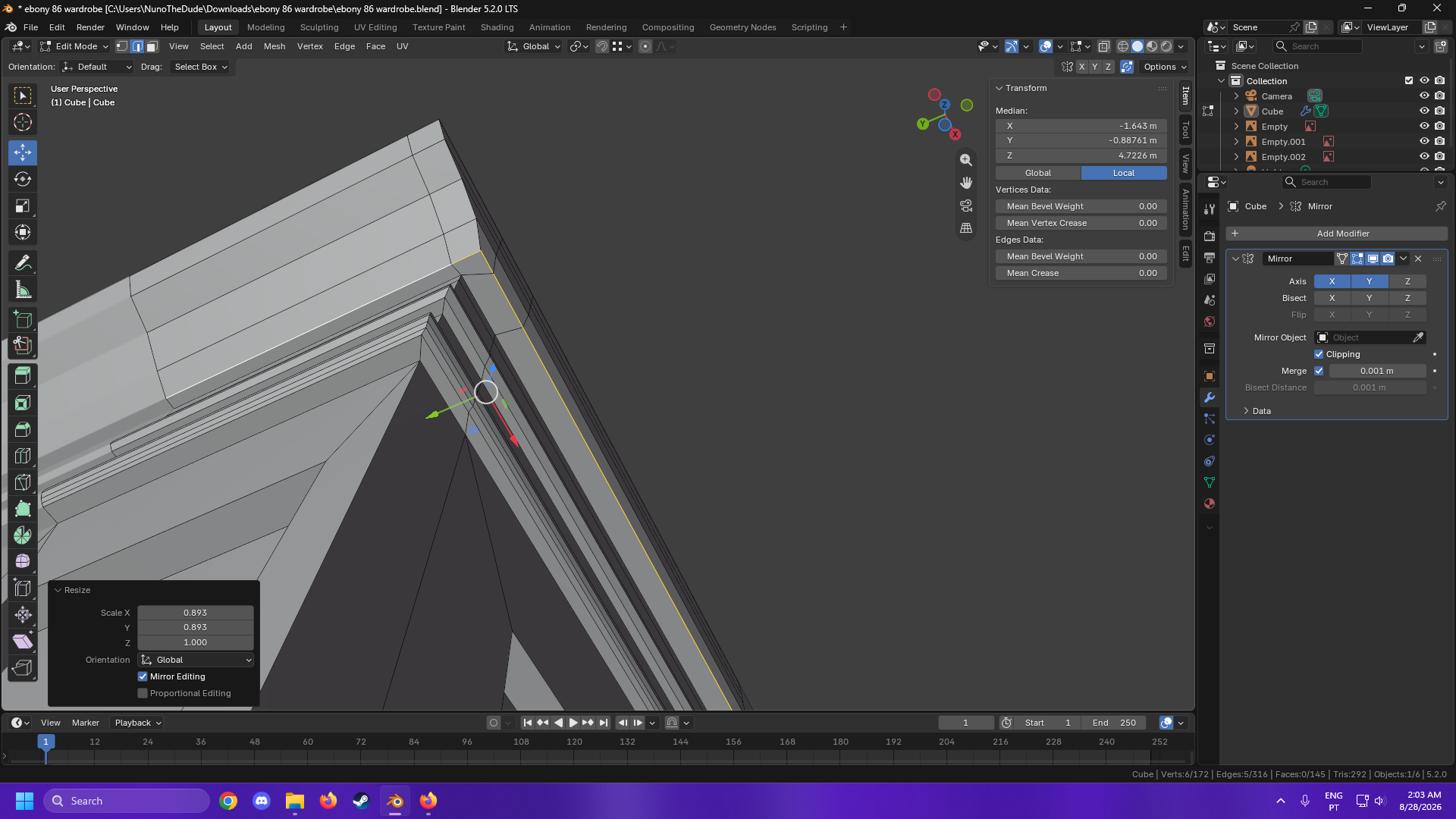1456x819 pixels.
Task: Activate the Scale tool
Action: click(23, 206)
